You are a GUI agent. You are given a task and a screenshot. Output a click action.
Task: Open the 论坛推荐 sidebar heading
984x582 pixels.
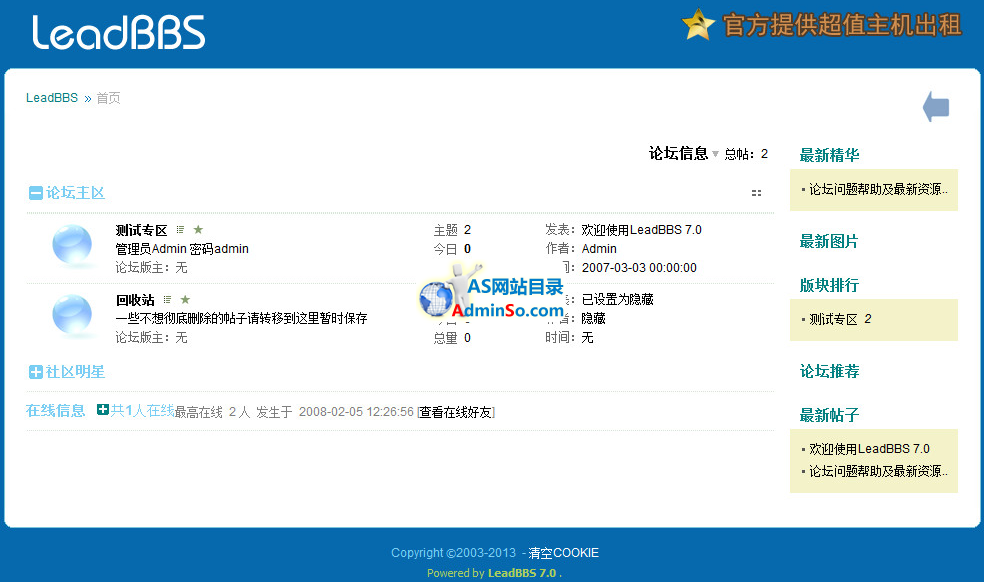click(829, 371)
